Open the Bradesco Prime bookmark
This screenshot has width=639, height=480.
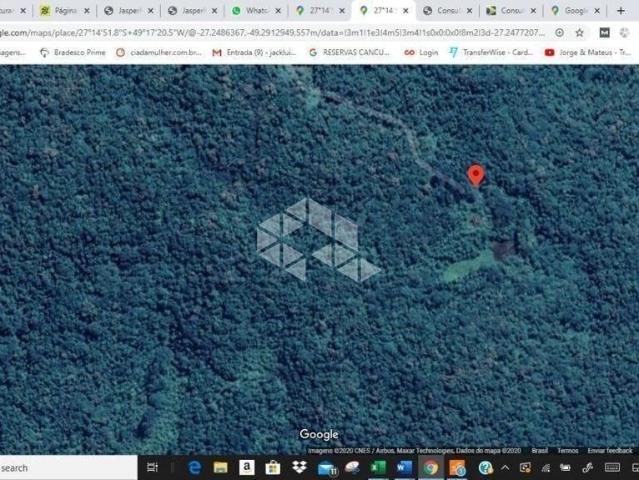[73, 52]
